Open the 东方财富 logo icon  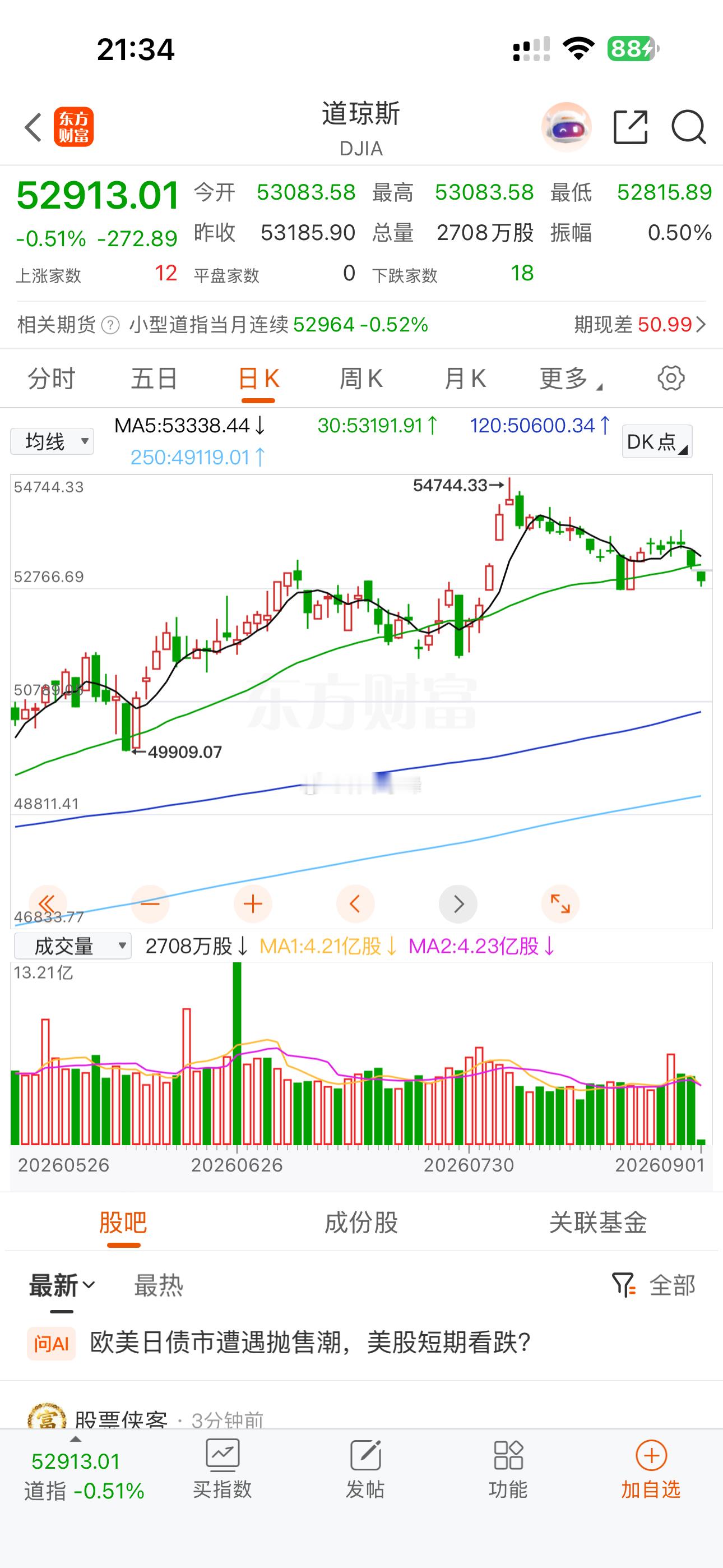click(x=73, y=127)
